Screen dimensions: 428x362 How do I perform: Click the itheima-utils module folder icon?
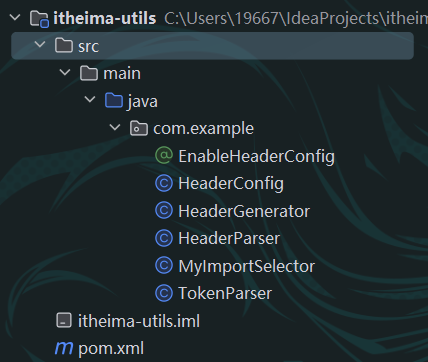[39, 18]
